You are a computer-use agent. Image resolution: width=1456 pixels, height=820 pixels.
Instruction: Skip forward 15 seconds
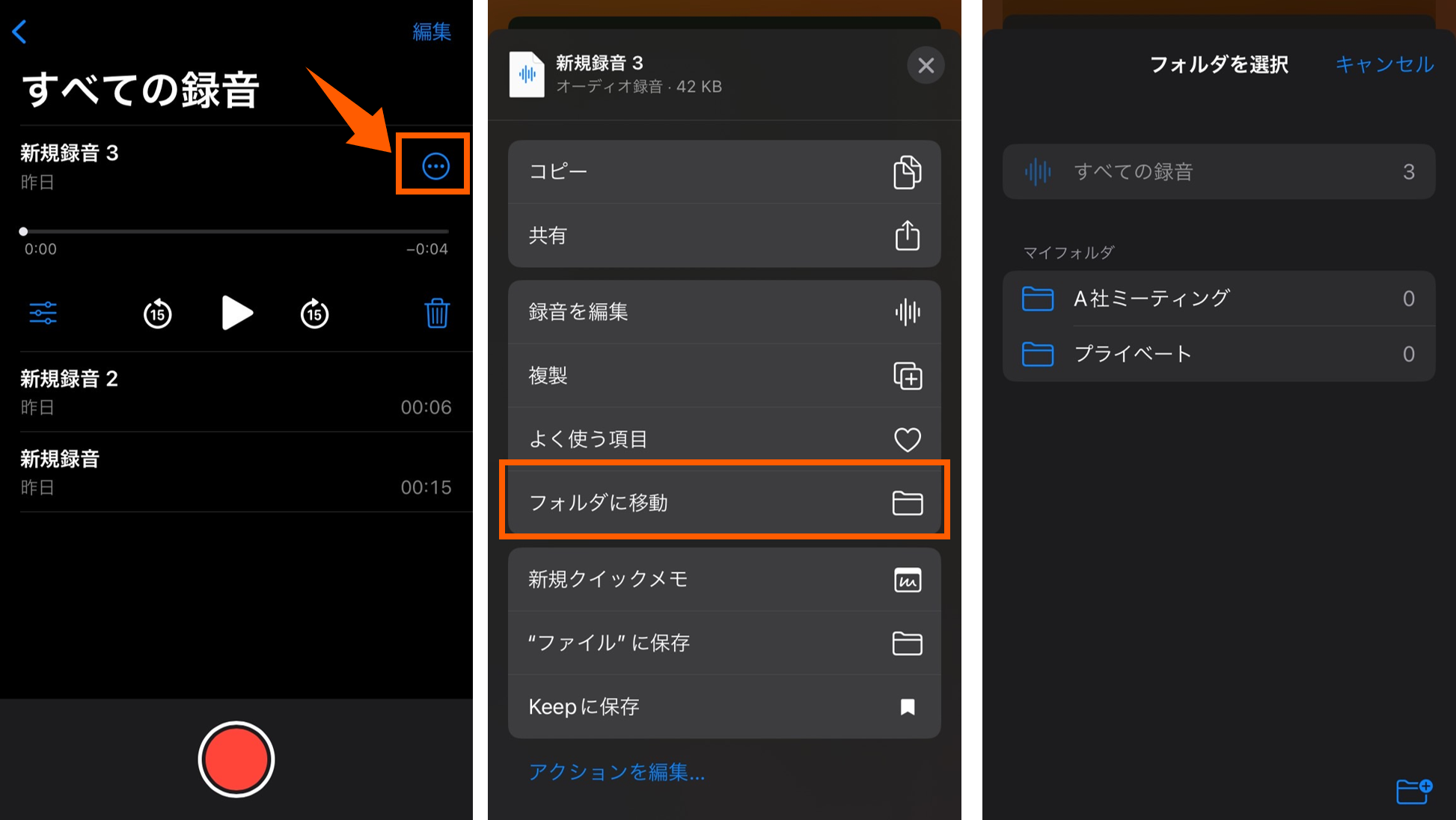pyautogui.click(x=314, y=313)
